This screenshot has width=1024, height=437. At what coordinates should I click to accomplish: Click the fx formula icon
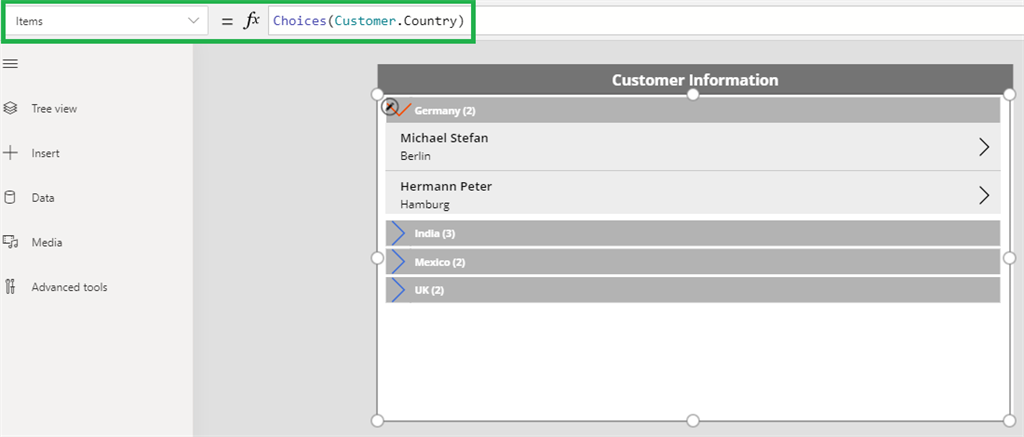point(251,21)
